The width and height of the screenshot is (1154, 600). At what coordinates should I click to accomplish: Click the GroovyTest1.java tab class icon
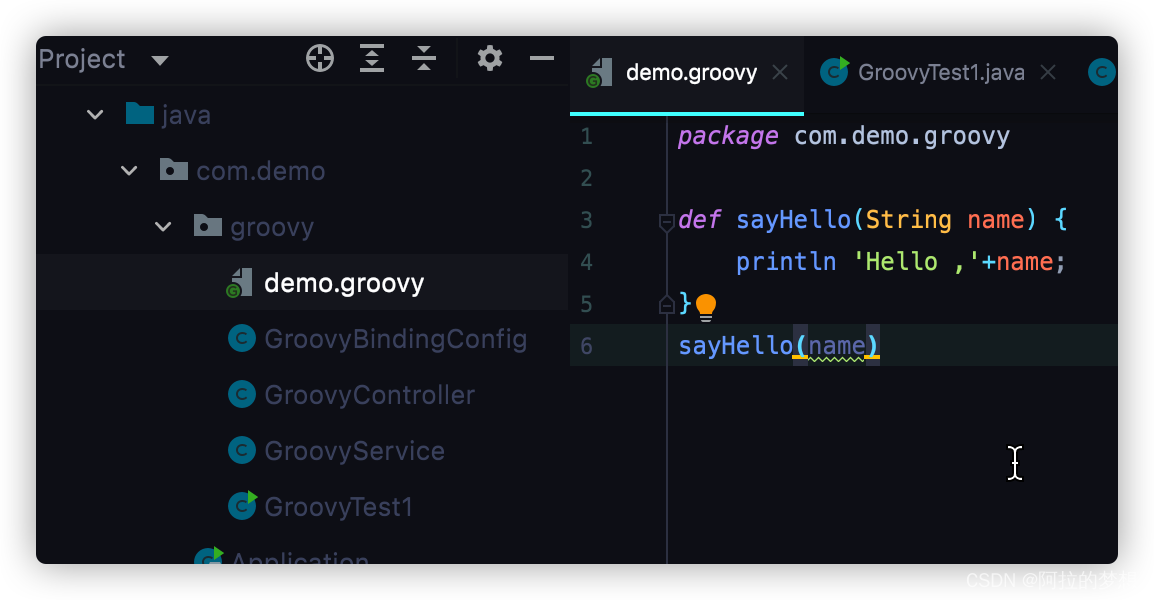835,71
